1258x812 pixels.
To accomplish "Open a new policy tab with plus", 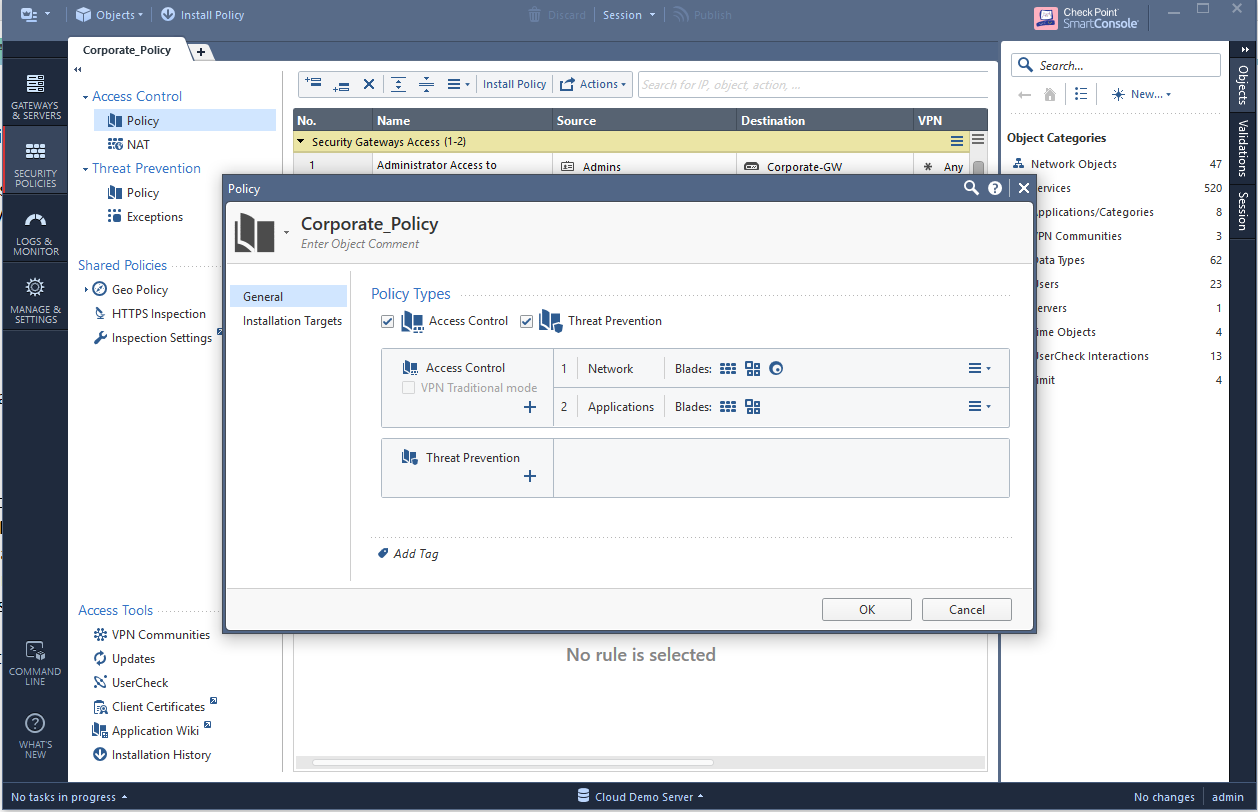I will pyautogui.click(x=200, y=52).
